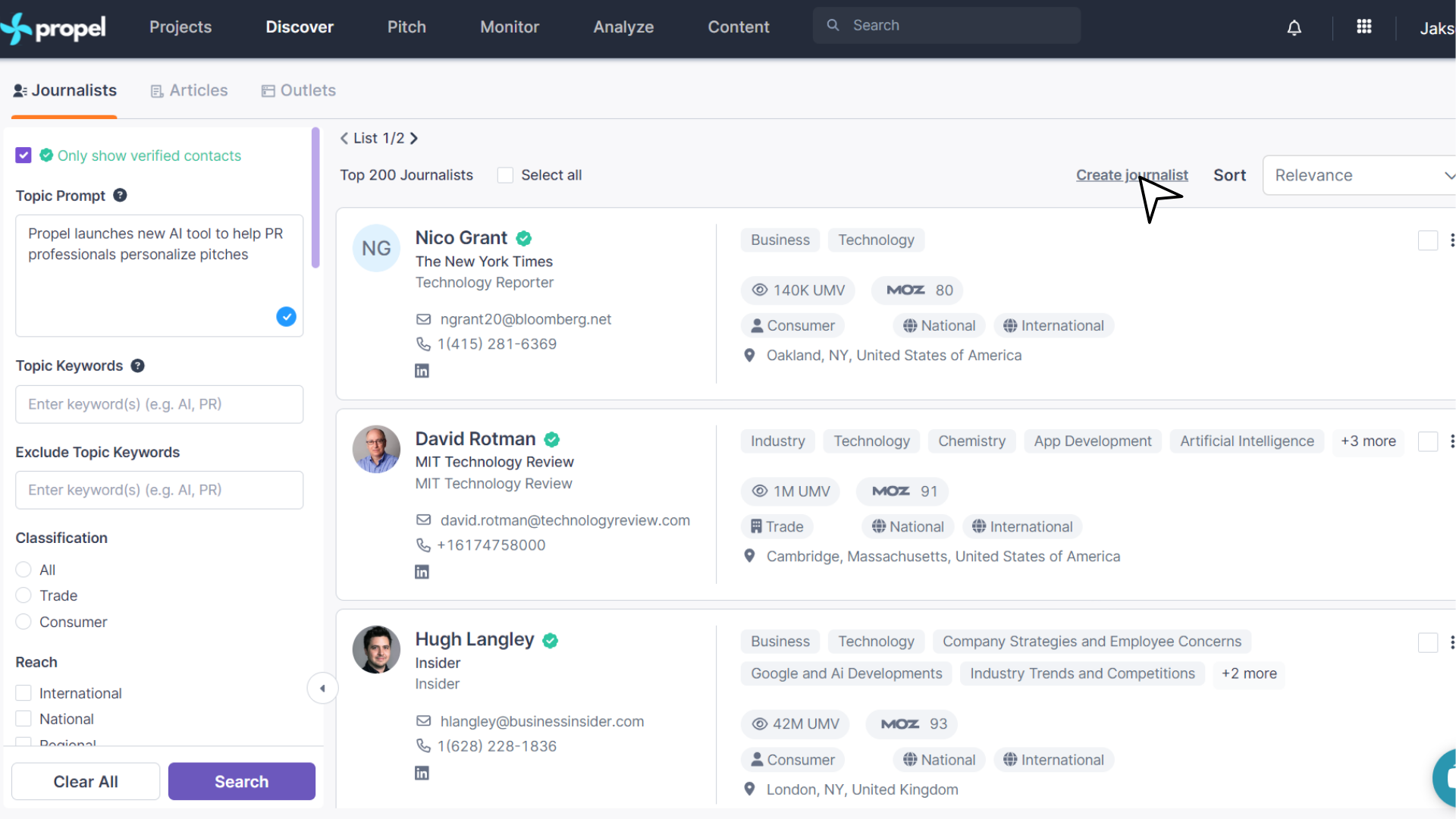1456x819 pixels.
Task: Select Nico Grant's row checkbox
Action: (1428, 240)
